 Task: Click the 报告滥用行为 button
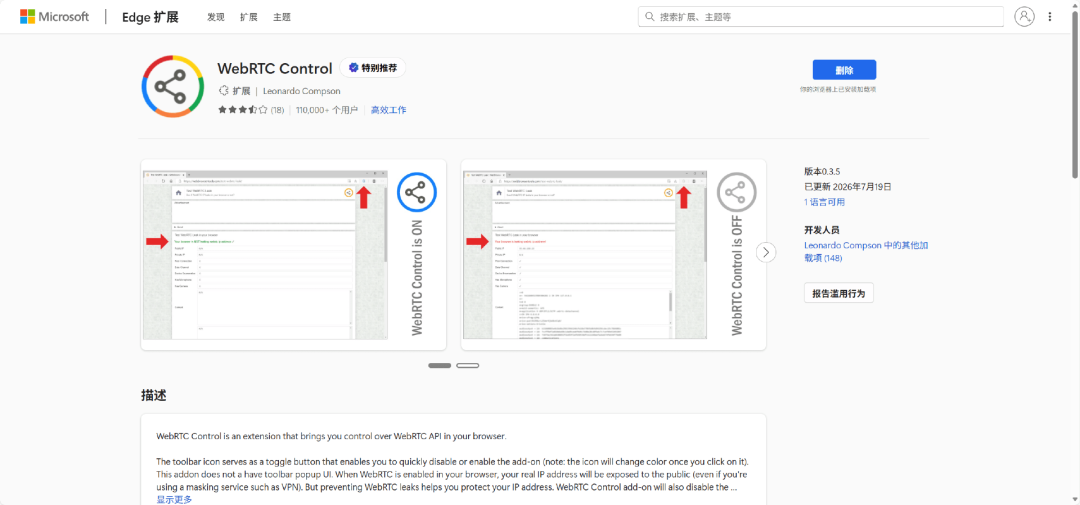coord(838,293)
